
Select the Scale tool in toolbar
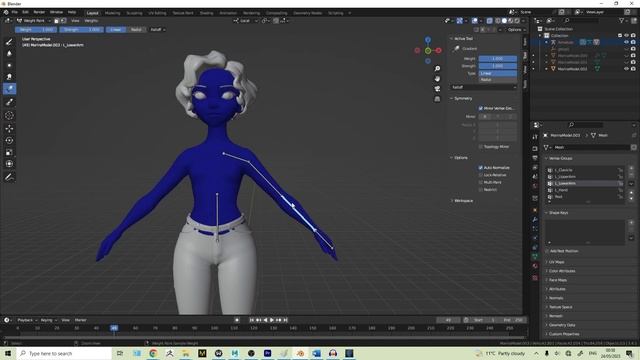click(x=9, y=152)
